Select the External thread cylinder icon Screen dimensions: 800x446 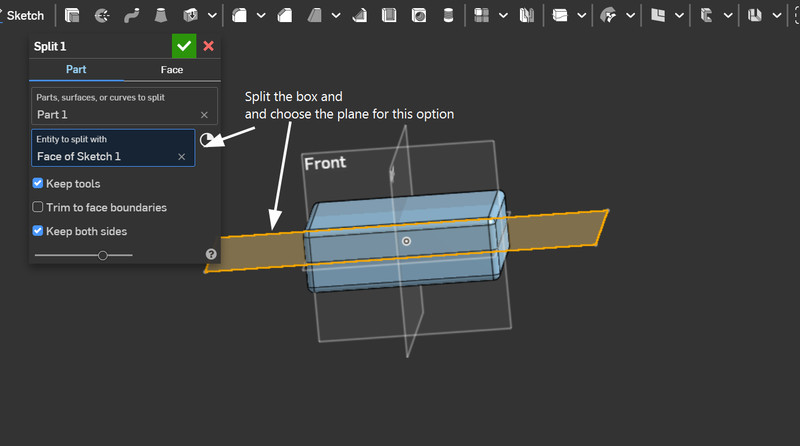pos(448,16)
